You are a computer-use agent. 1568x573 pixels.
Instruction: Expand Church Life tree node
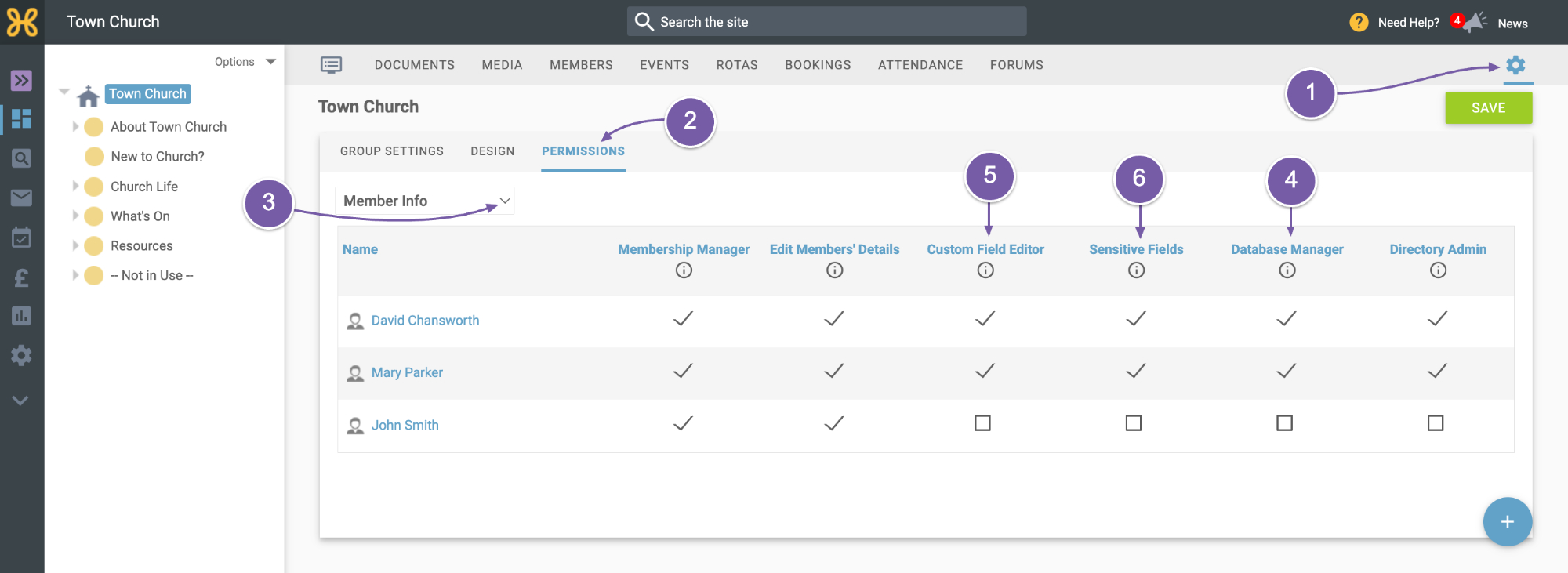click(x=75, y=187)
